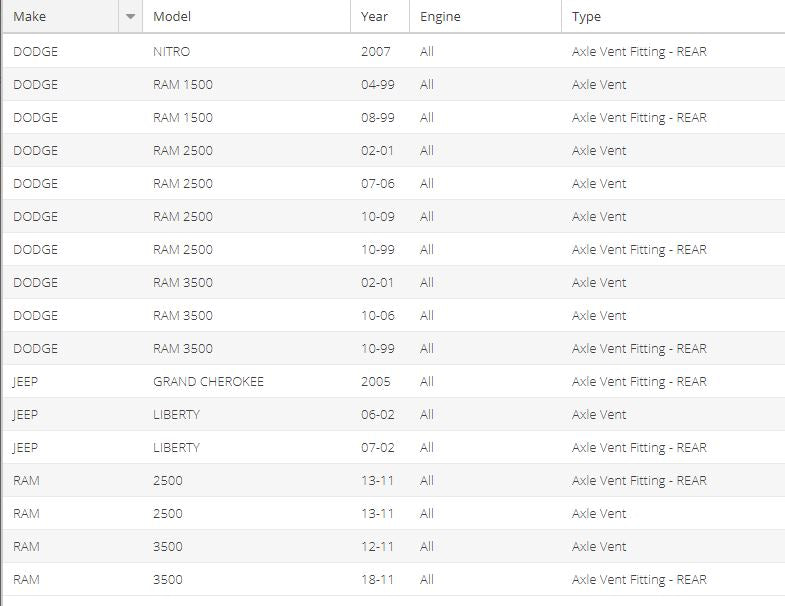Click Axle Vent Fitting - REAR for Grand Cherokee
This screenshot has width=785, height=606.
pyautogui.click(x=639, y=382)
